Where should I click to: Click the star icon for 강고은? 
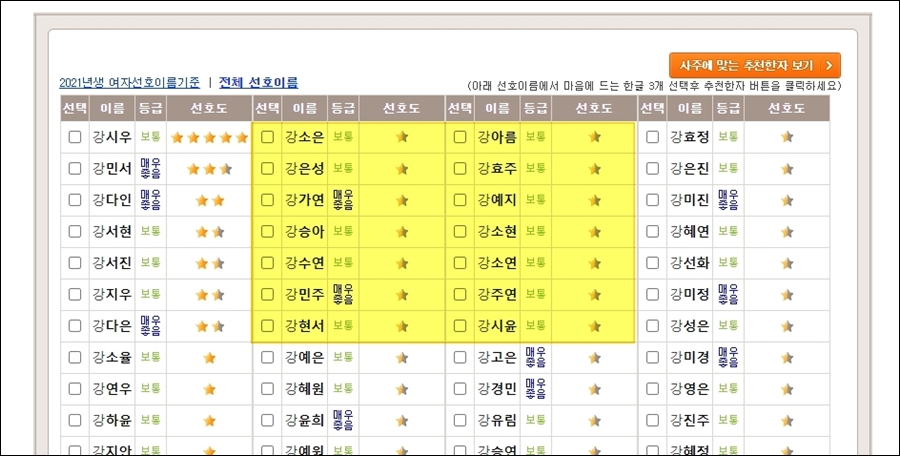(x=595, y=358)
